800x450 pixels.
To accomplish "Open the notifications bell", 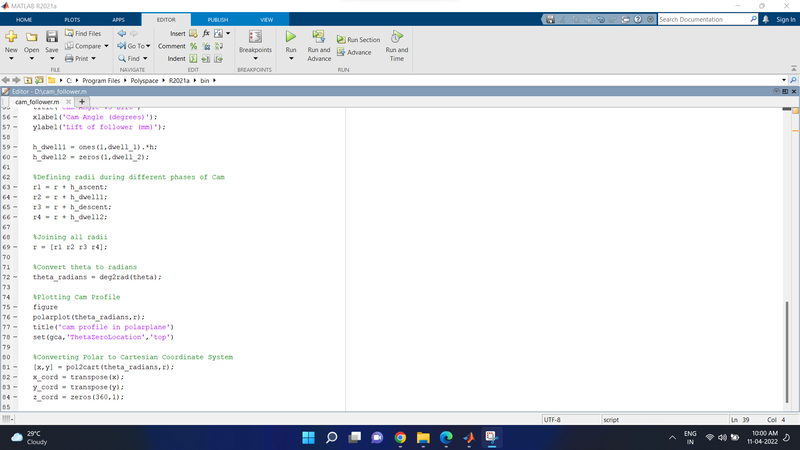I will (766, 19).
